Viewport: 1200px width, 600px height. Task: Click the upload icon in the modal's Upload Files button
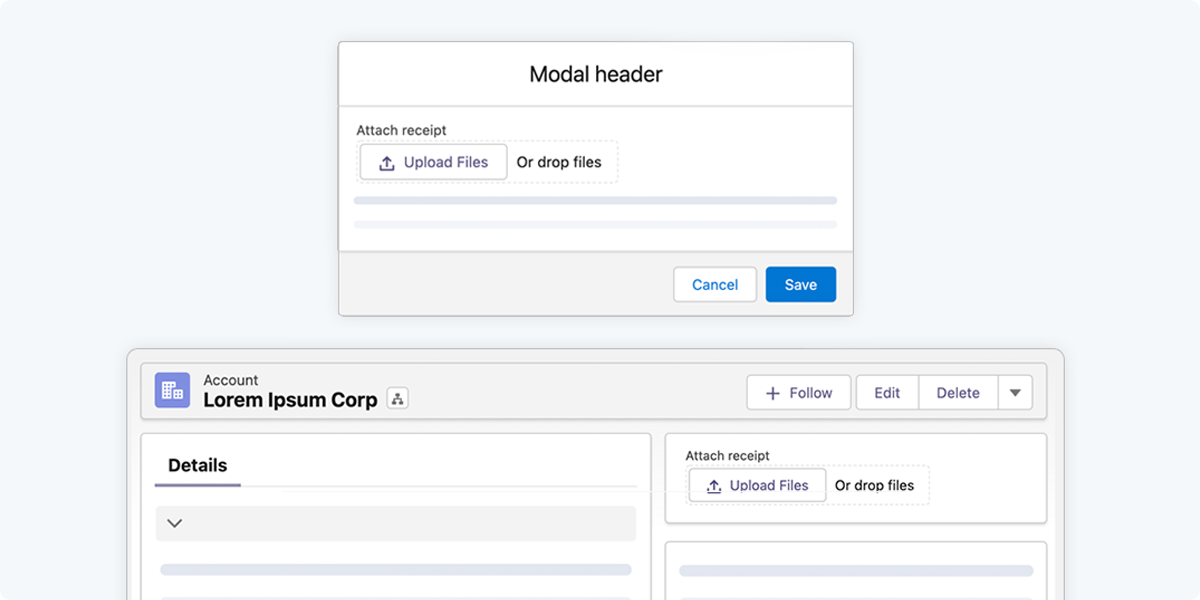(x=386, y=162)
